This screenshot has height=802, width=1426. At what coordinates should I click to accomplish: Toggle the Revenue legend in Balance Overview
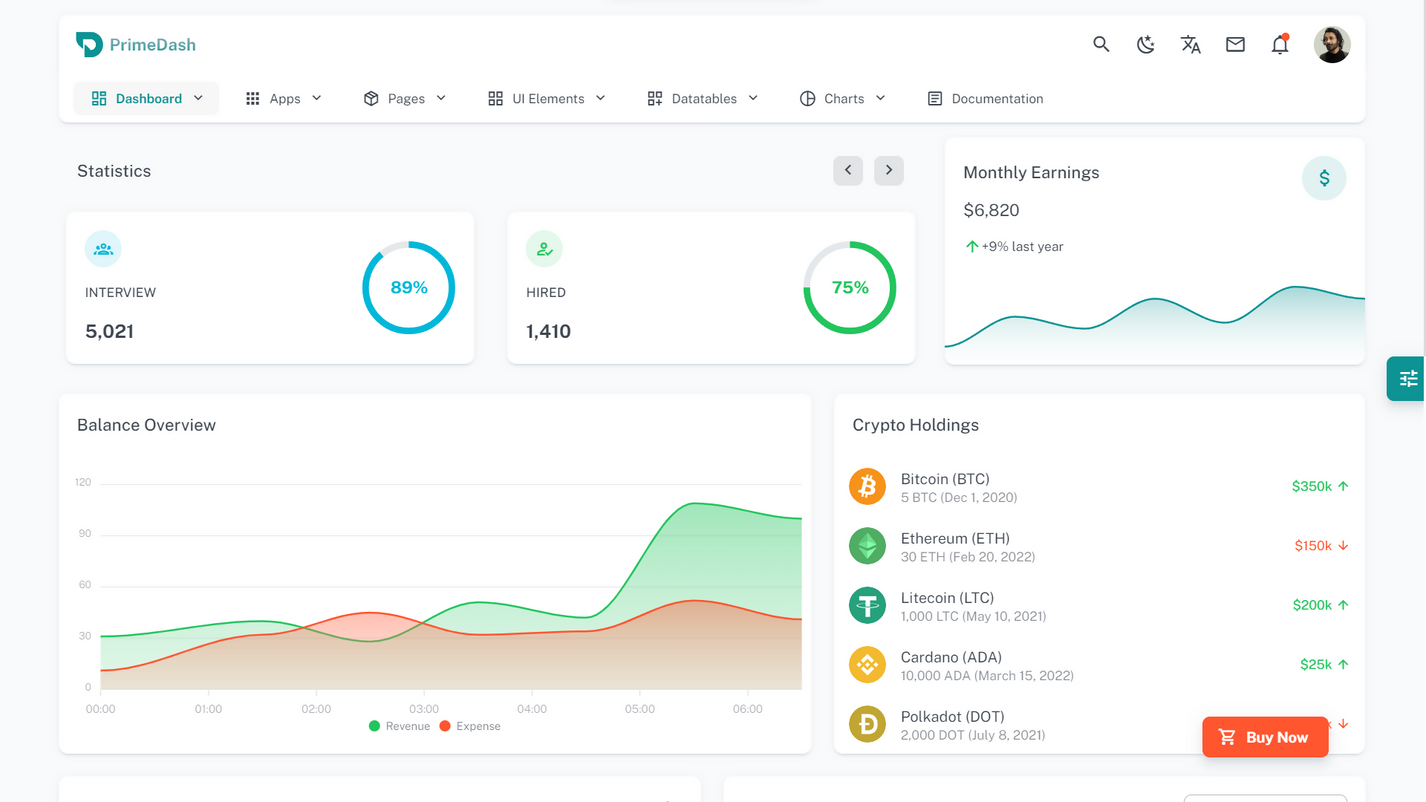point(399,726)
